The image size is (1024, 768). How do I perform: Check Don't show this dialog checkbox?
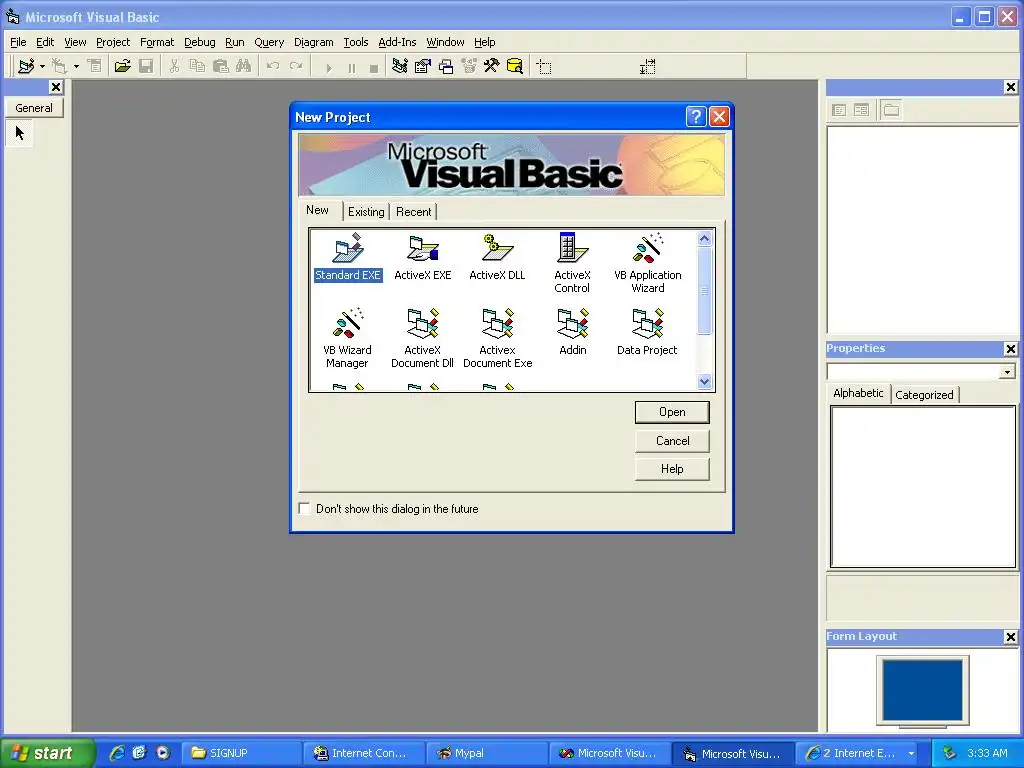[304, 508]
